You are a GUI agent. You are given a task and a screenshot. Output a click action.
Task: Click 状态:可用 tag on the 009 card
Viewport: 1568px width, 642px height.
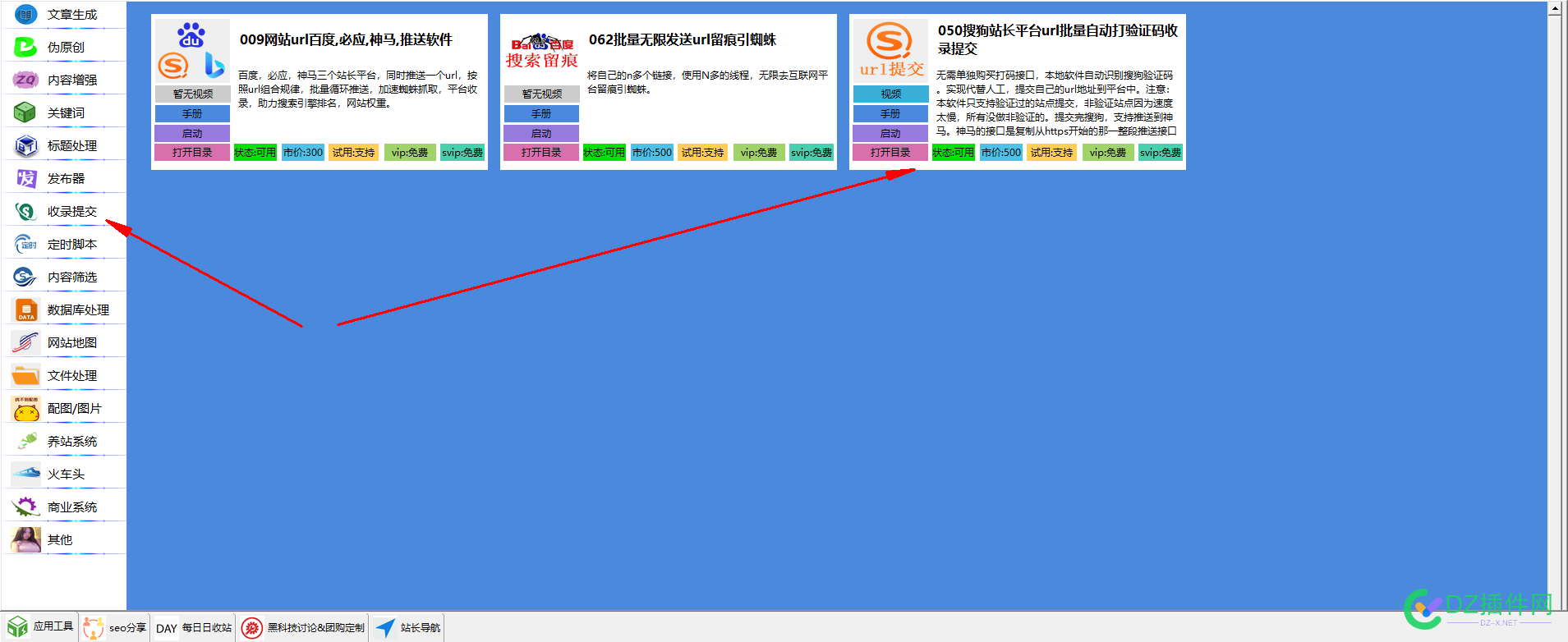click(255, 152)
